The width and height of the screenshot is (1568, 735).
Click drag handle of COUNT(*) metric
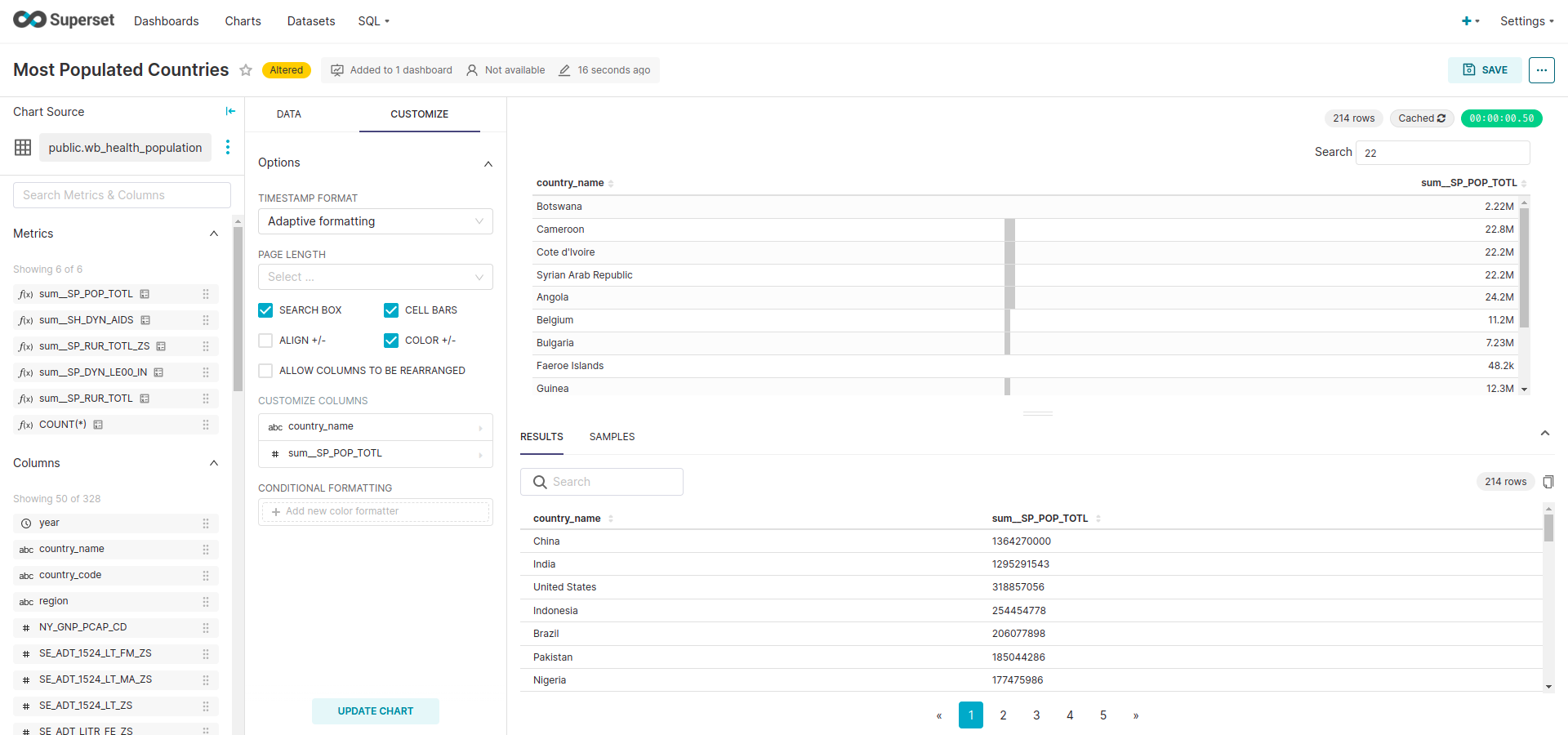tap(206, 425)
